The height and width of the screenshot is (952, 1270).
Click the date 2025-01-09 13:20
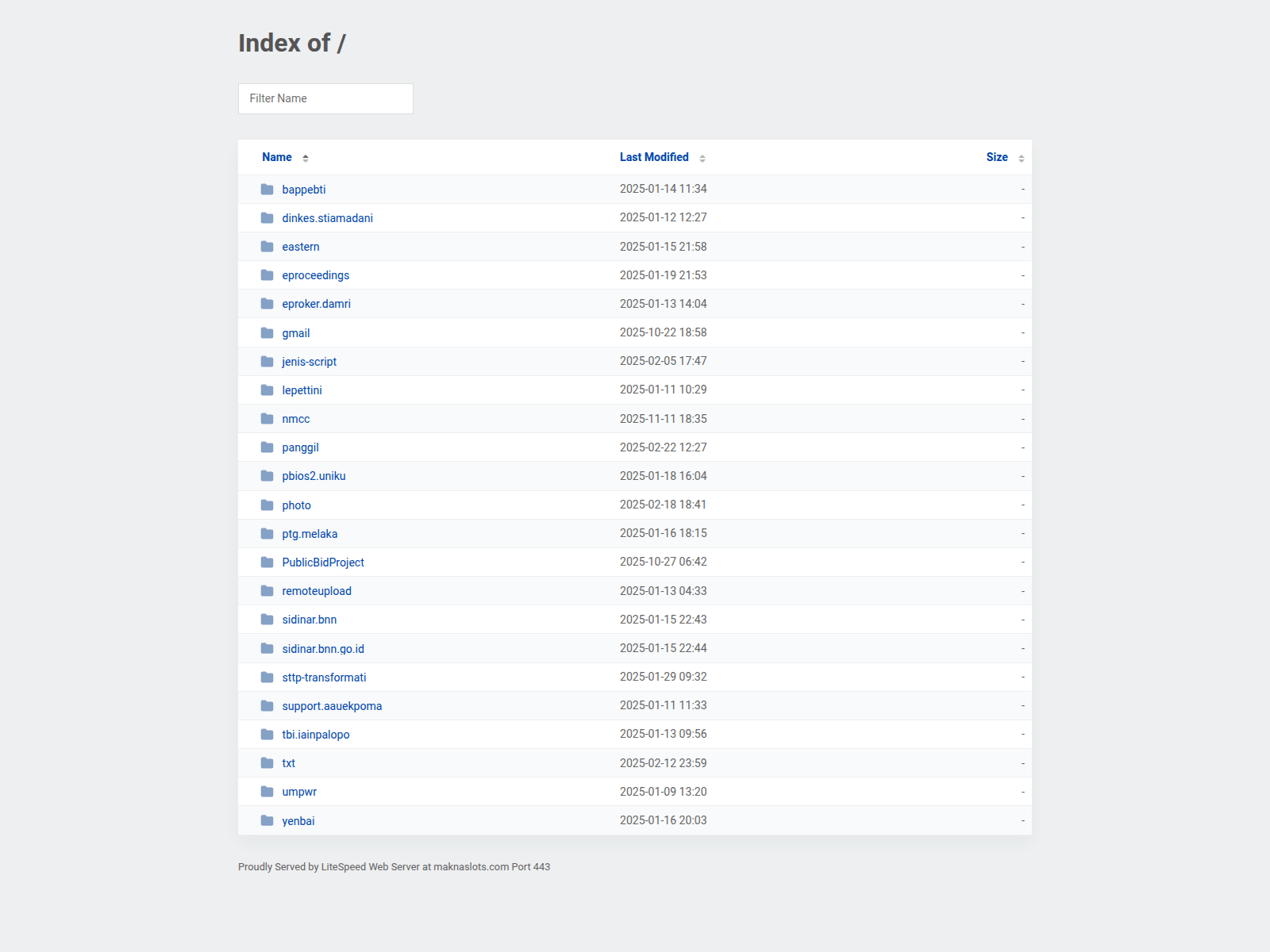[x=664, y=792]
